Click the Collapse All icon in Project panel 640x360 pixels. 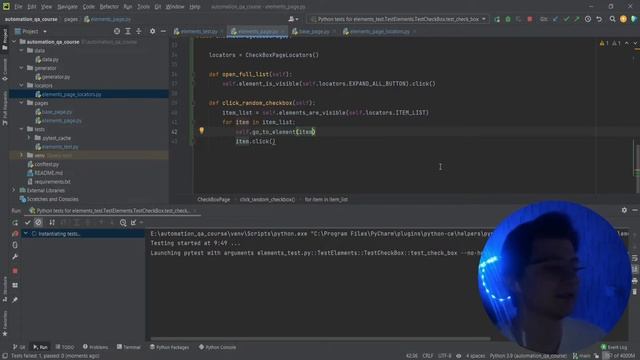pos(139,31)
